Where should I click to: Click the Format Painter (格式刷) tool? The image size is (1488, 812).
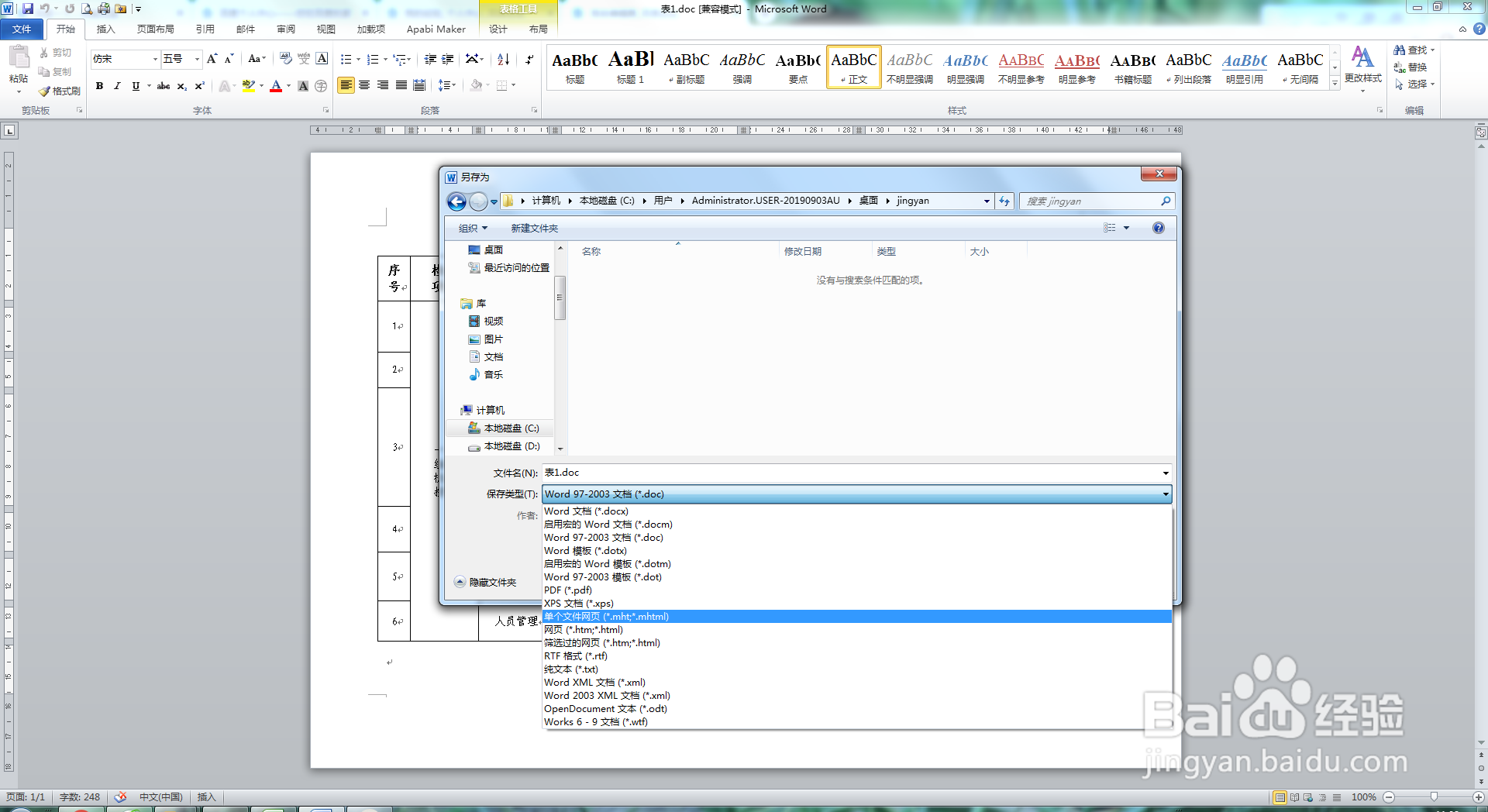tap(60, 91)
